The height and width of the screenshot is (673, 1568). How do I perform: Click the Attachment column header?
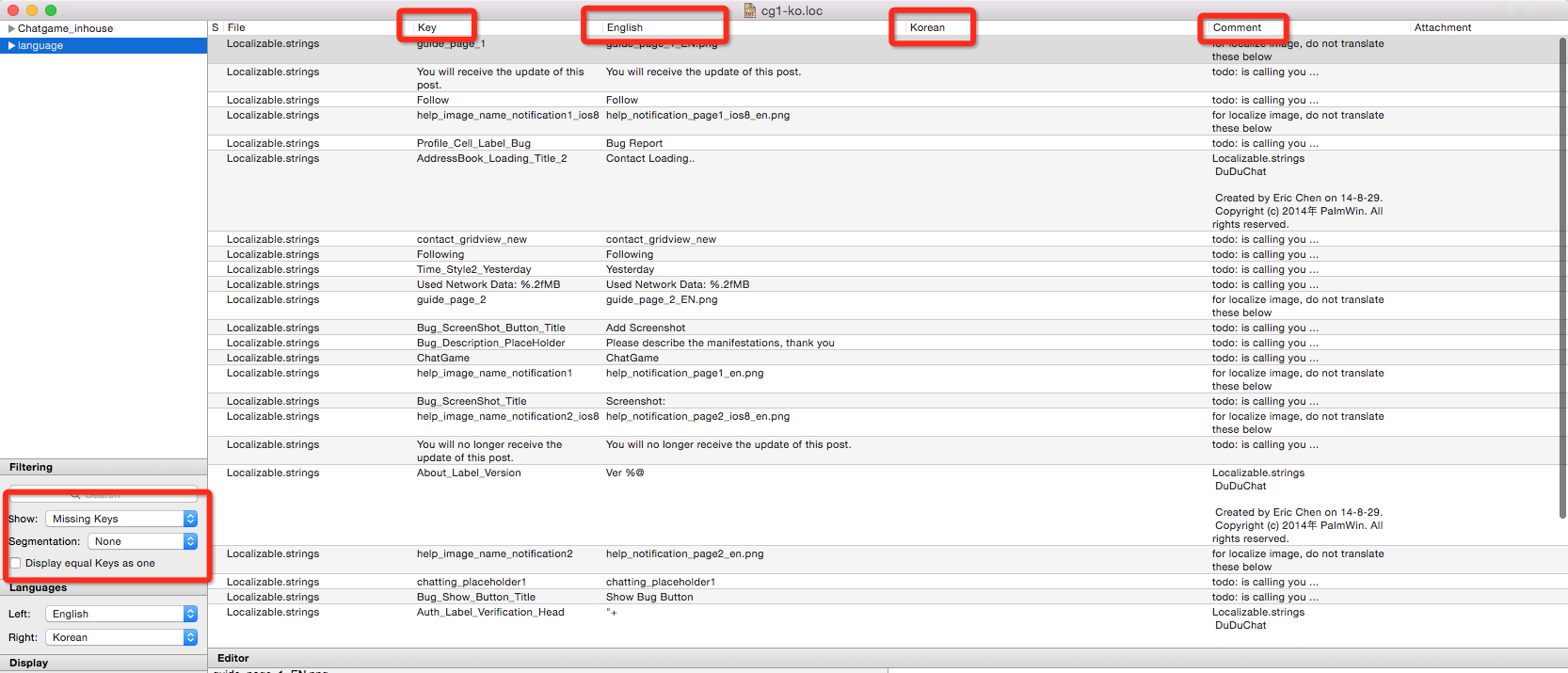coord(1442,27)
